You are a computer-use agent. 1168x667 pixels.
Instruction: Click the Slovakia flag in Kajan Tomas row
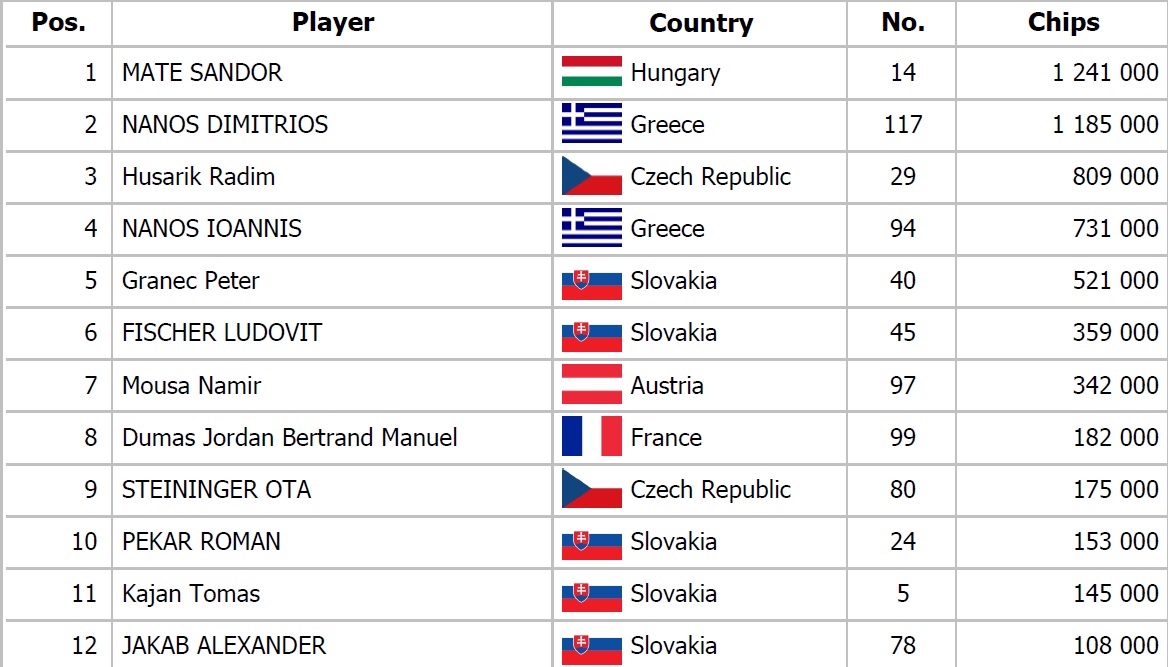(x=591, y=597)
